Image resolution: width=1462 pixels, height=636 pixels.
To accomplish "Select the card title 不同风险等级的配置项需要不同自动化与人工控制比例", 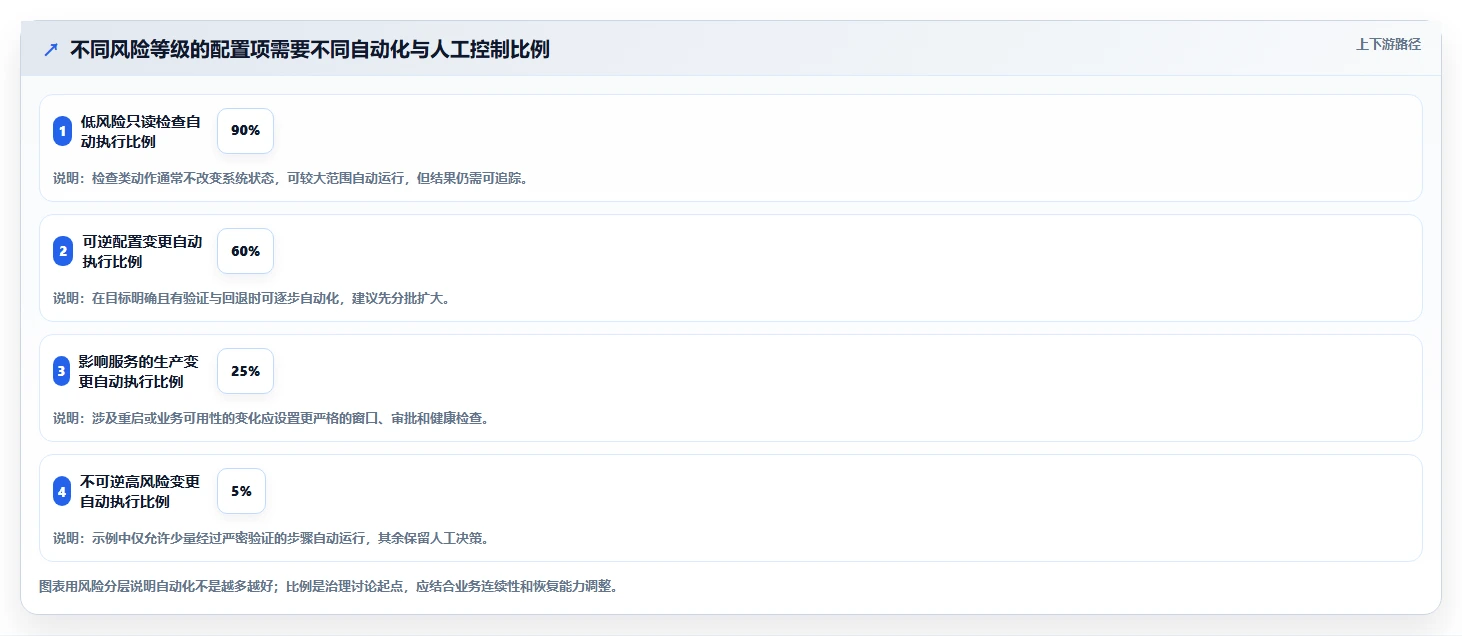I will [309, 50].
